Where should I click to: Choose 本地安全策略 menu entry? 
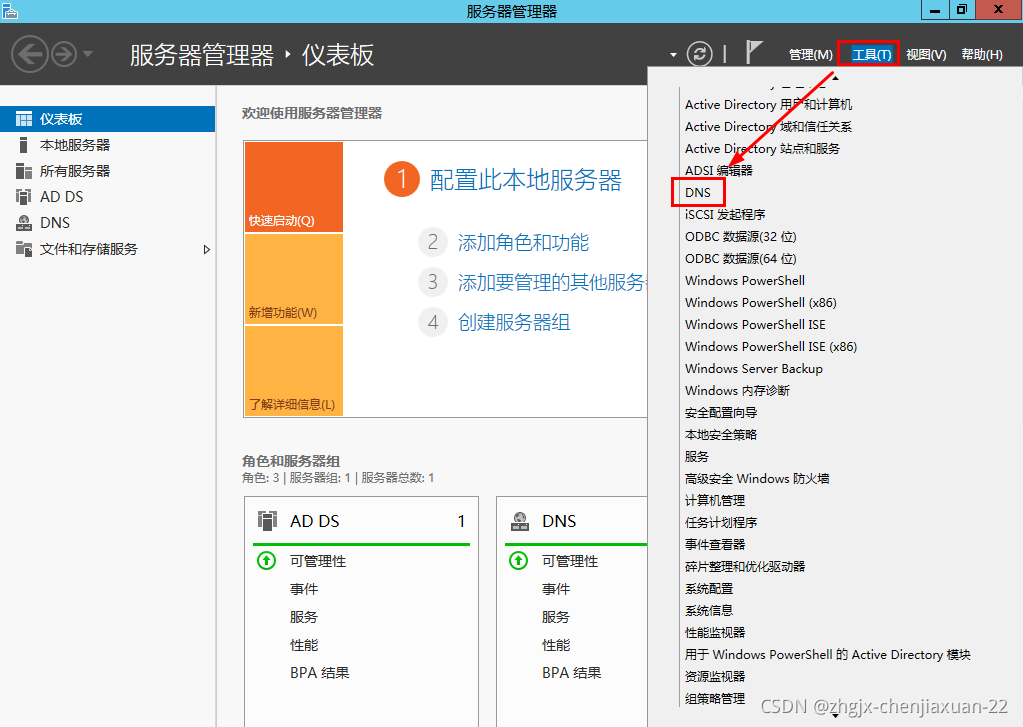[721, 435]
